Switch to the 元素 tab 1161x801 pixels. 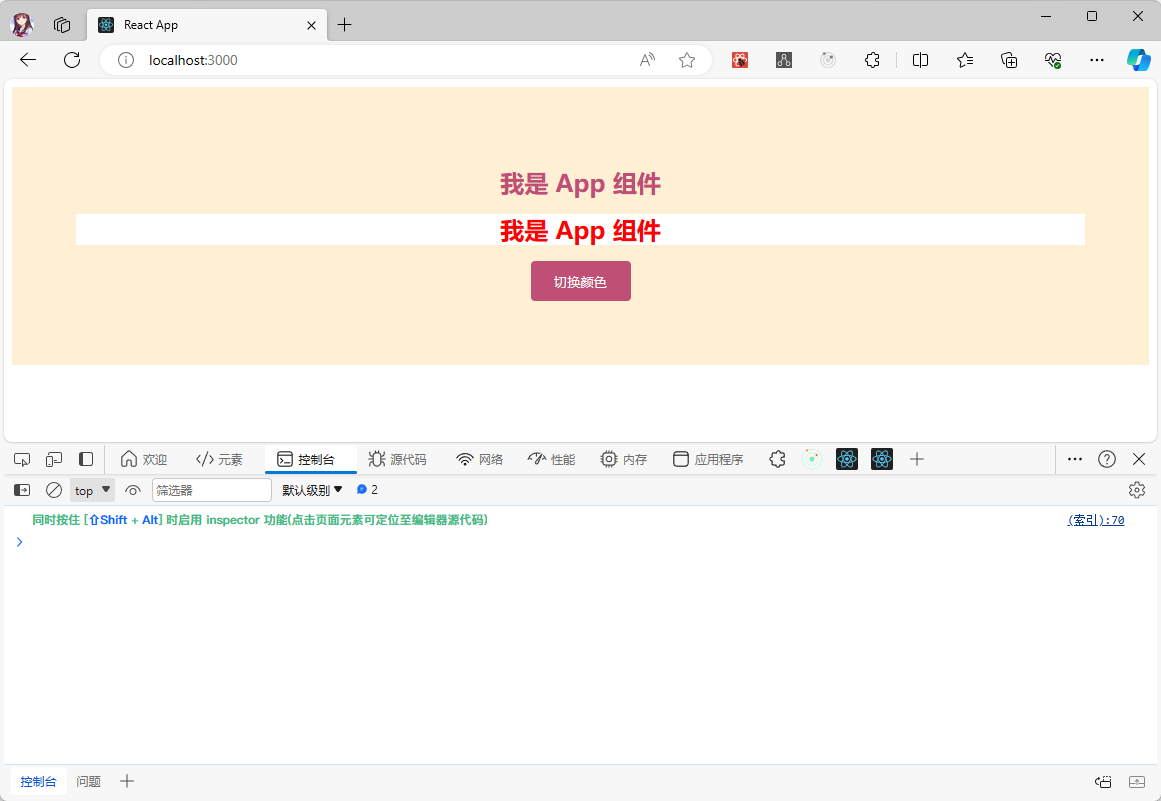pyautogui.click(x=219, y=459)
